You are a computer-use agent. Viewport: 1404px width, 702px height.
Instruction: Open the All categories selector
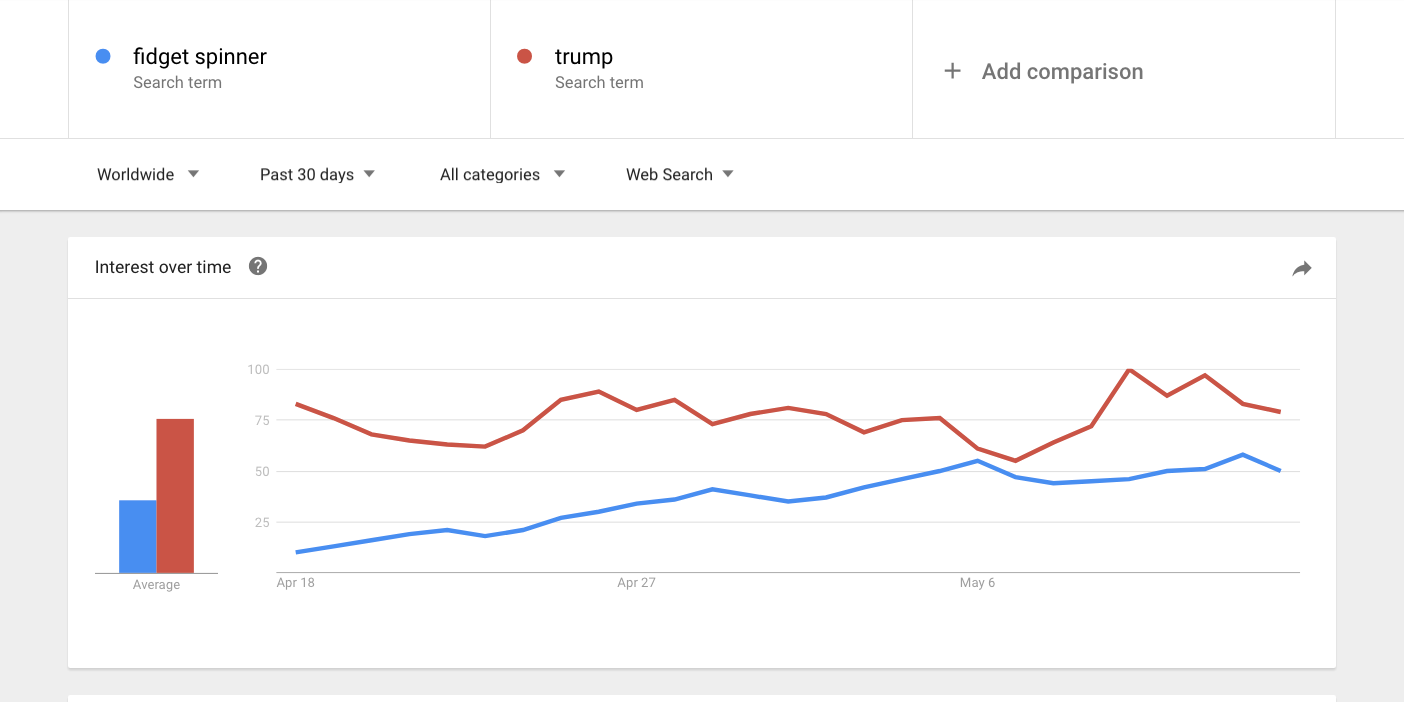[x=491, y=174]
